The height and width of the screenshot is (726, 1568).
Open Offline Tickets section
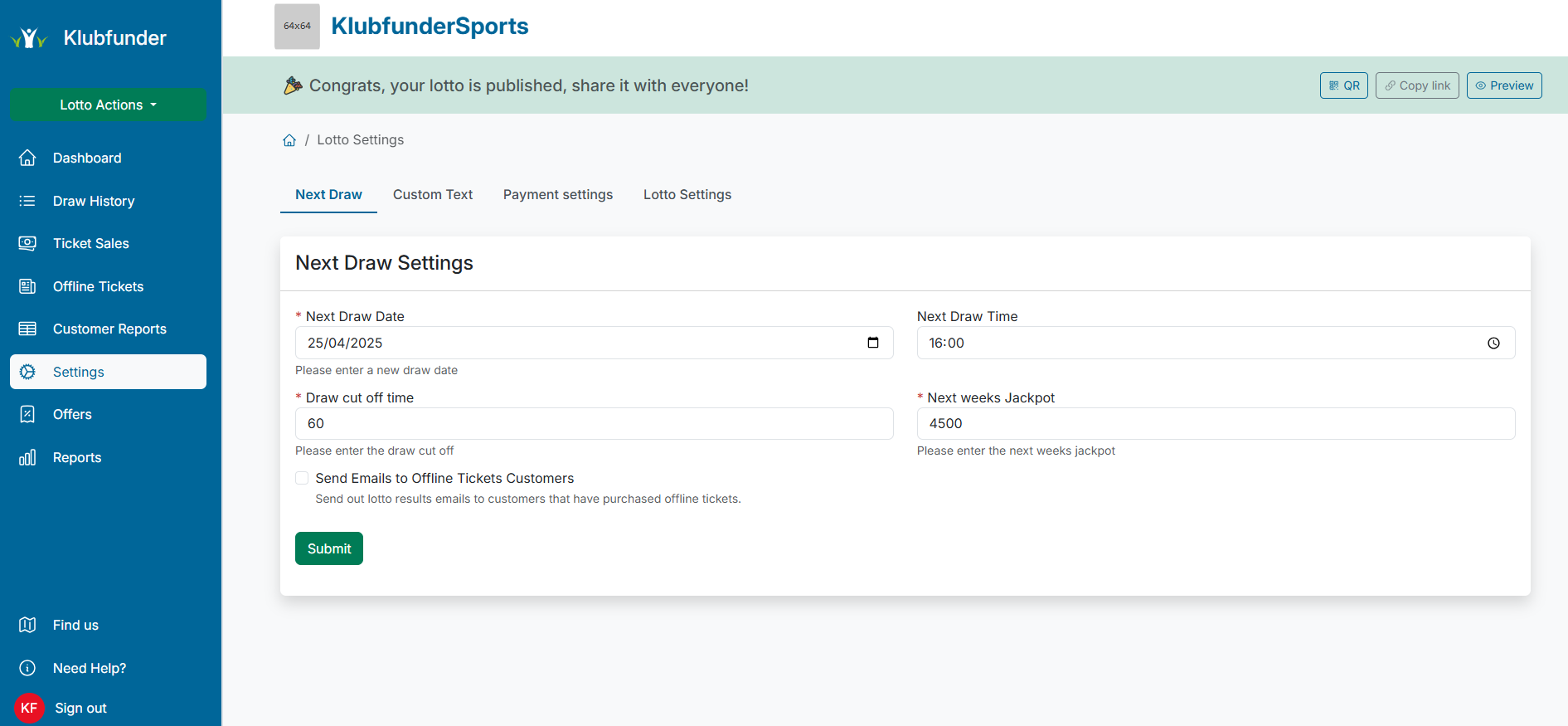(x=98, y=286)
